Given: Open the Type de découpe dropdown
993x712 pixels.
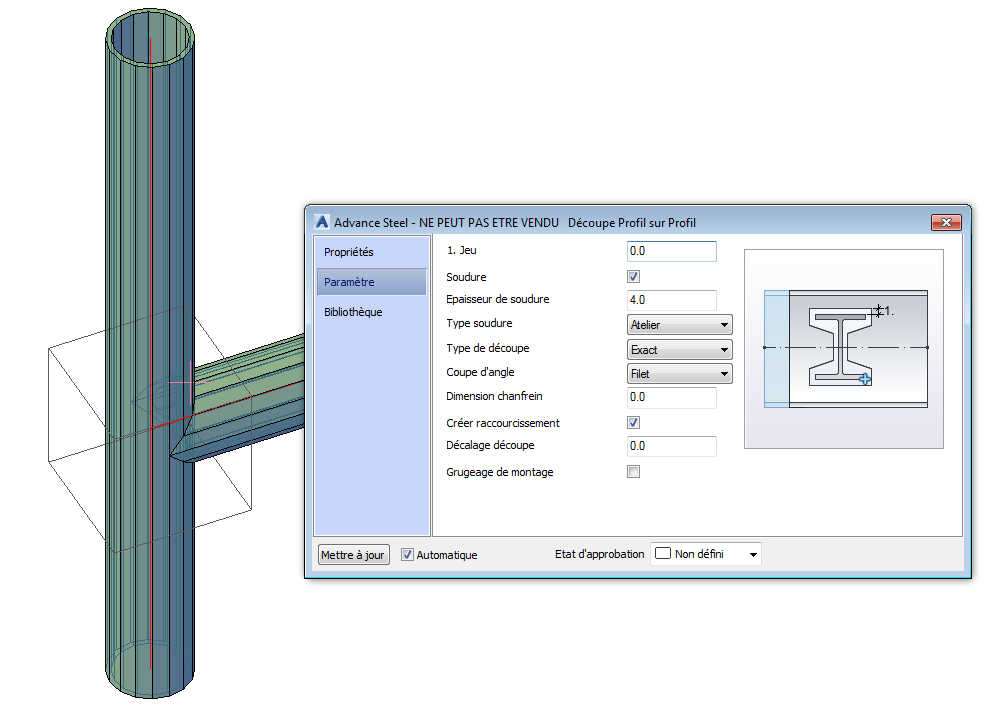Looking at the screenshot, I should (680, 350).
